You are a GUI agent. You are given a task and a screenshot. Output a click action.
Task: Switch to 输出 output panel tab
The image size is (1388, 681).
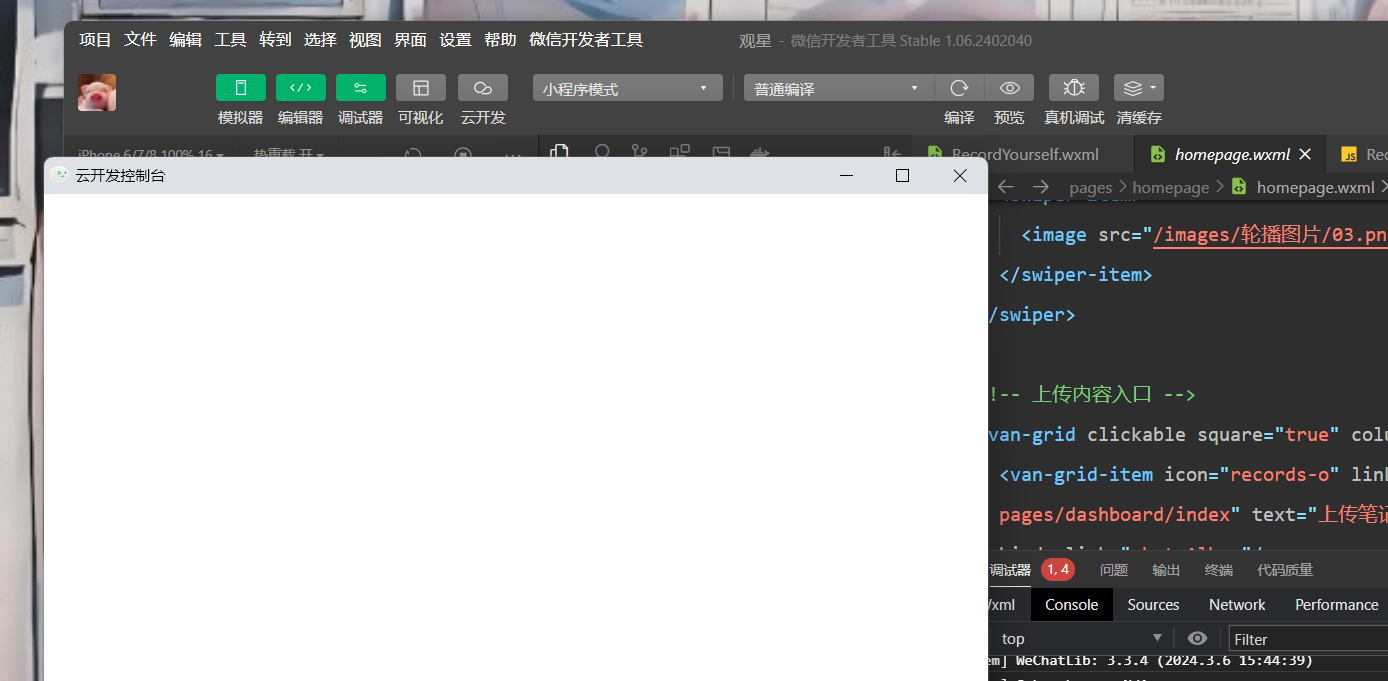[1166, 570]
